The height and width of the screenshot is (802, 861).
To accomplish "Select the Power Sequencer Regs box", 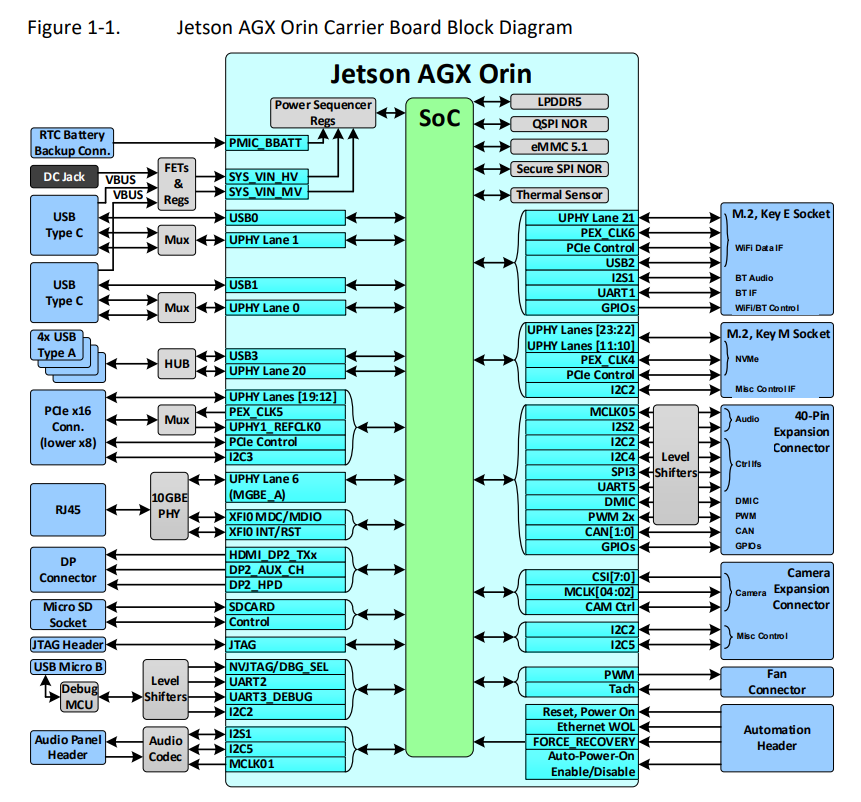I will (323, 113).
